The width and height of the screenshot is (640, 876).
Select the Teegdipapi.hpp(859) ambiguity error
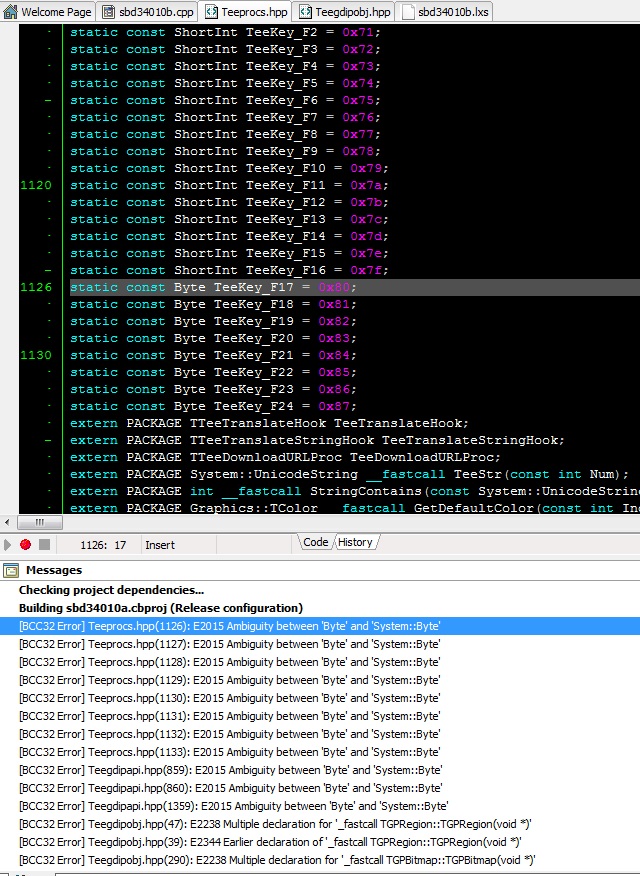click(230, 770)
